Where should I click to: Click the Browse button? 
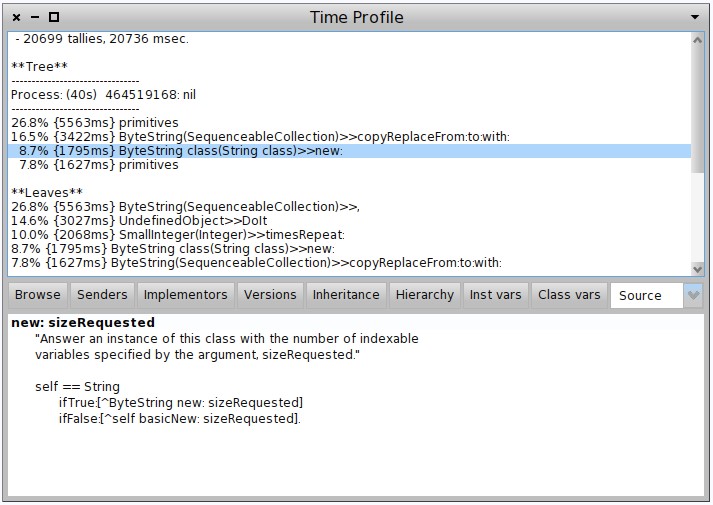tap(38, 295)
